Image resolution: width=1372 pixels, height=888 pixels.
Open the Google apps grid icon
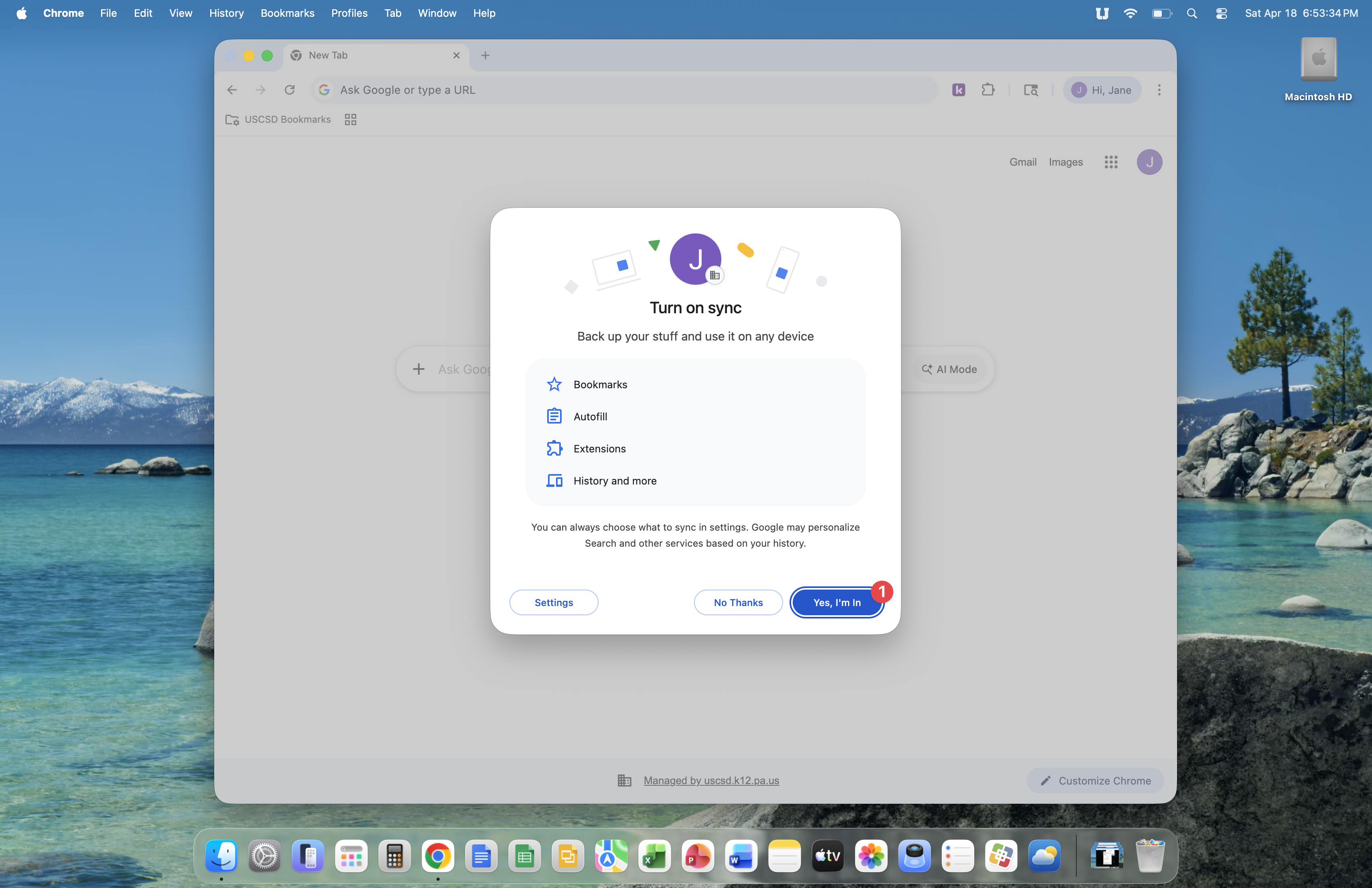pyautogui.click(x=1111, y=162)
